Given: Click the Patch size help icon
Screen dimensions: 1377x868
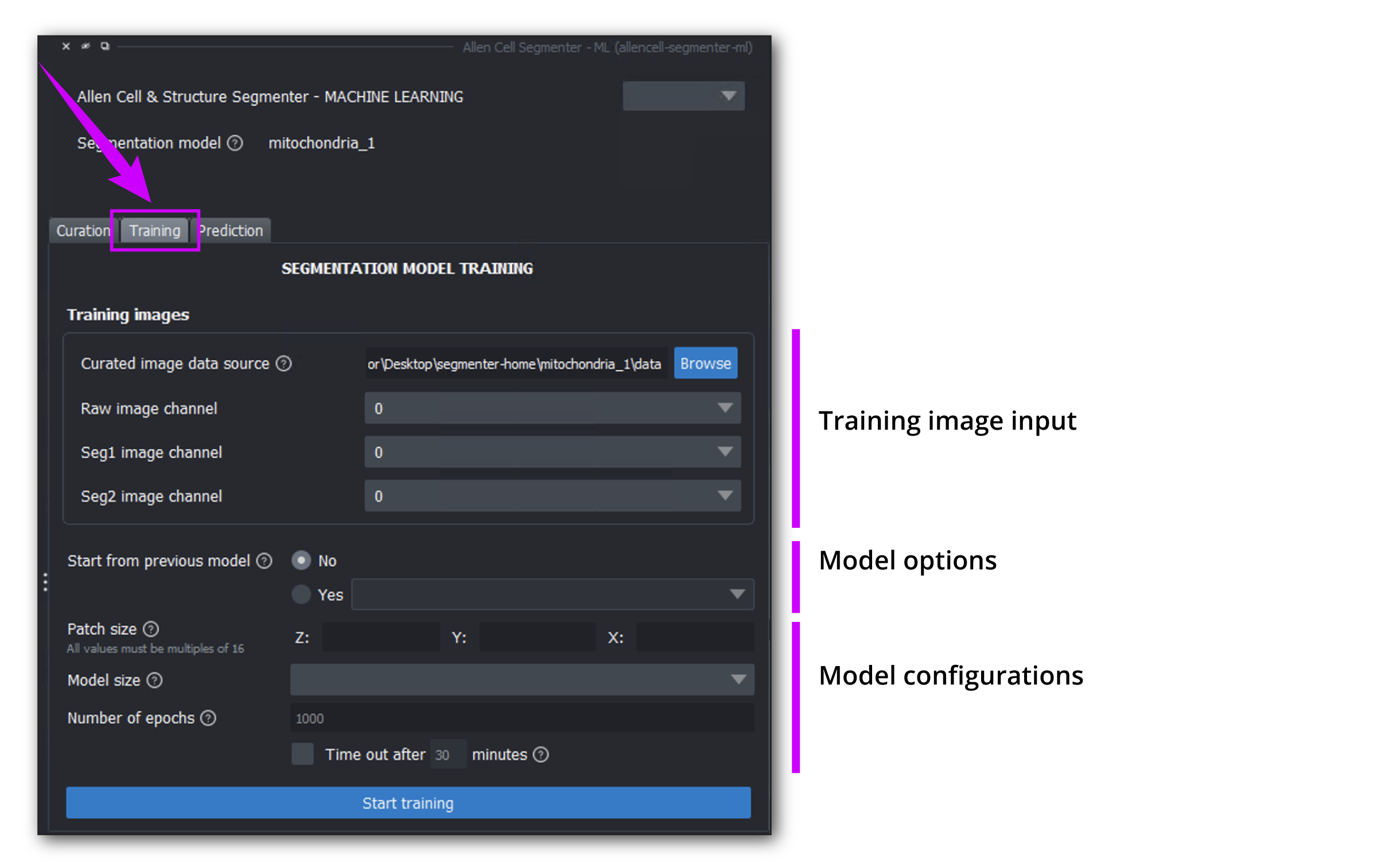Looking at the screenshot, I should click(151, 629).
